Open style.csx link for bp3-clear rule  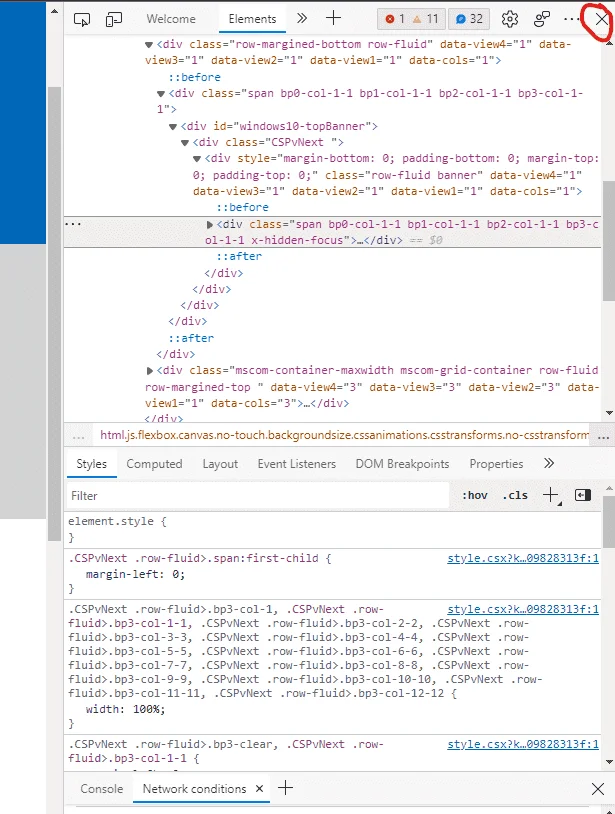tap(523, 744)
